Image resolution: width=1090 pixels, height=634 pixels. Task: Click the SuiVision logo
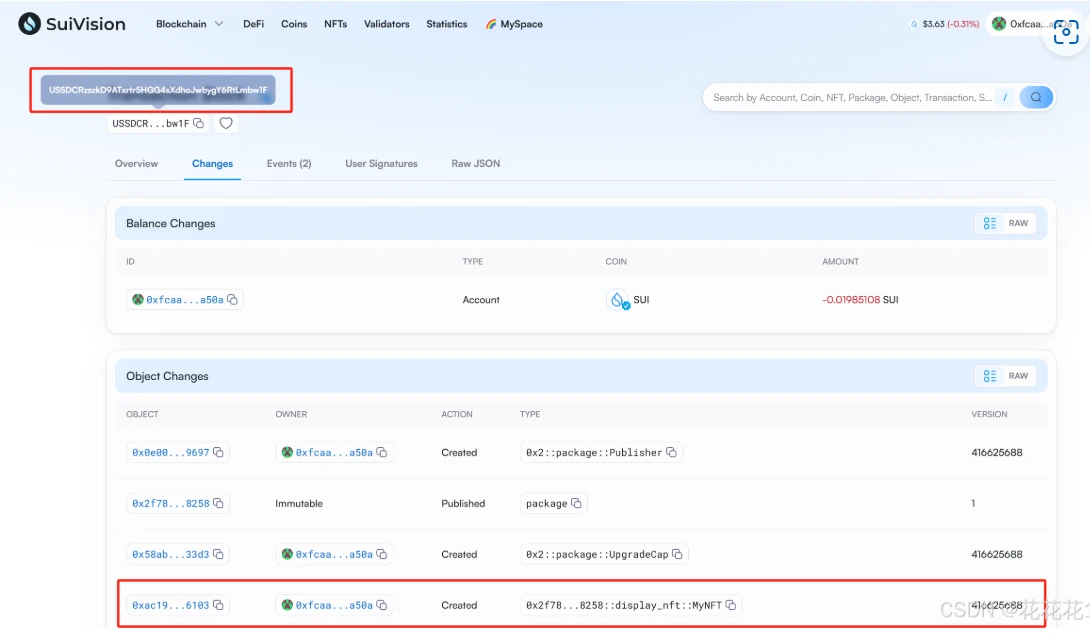click(70, 24)
